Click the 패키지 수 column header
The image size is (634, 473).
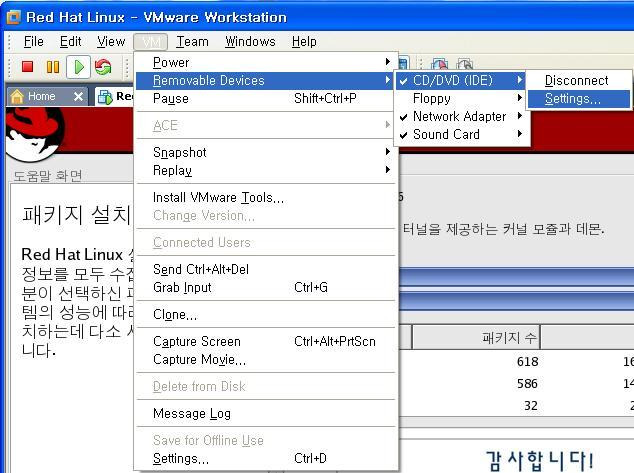[476, 337]
